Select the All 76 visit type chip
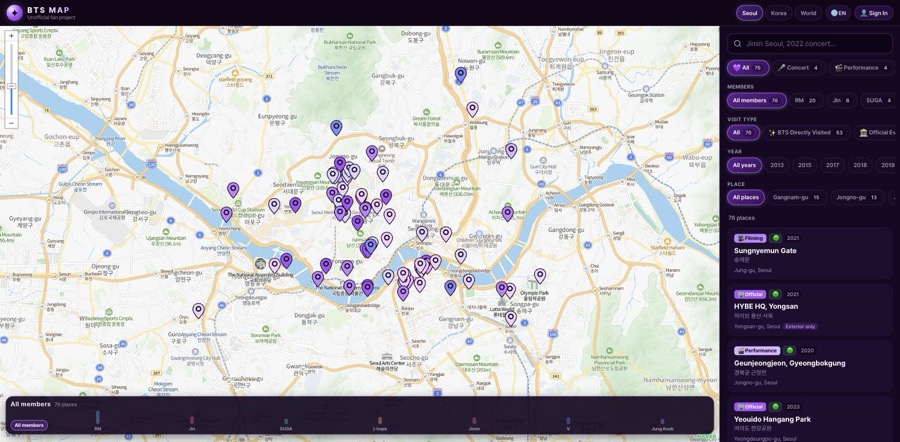900x442 pixels. (743, 133)
